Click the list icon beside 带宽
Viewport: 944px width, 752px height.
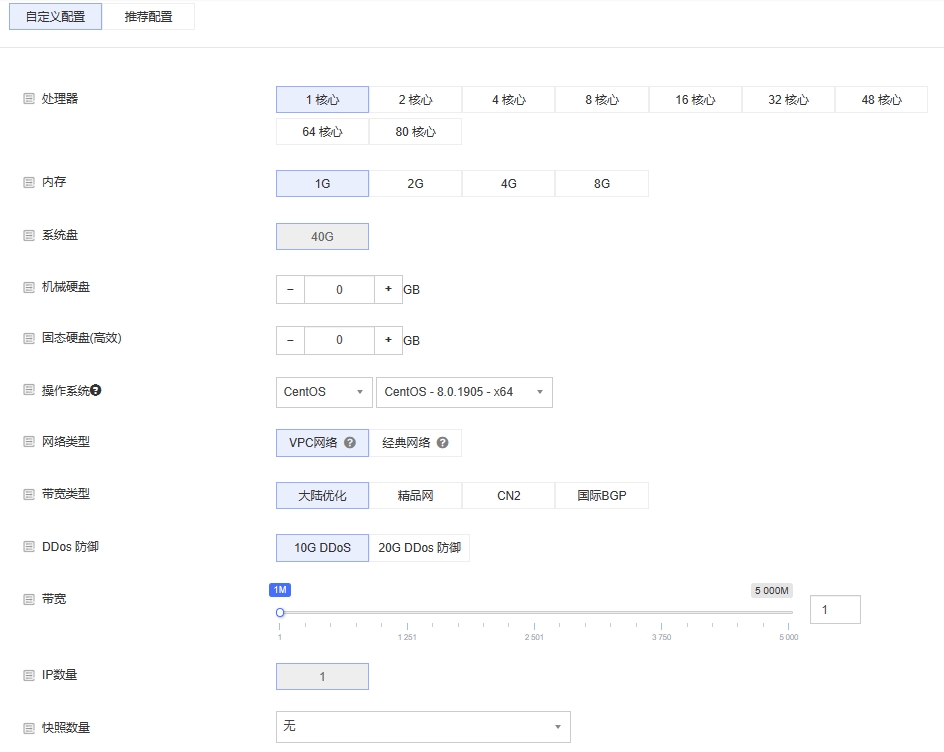[29, 599]
